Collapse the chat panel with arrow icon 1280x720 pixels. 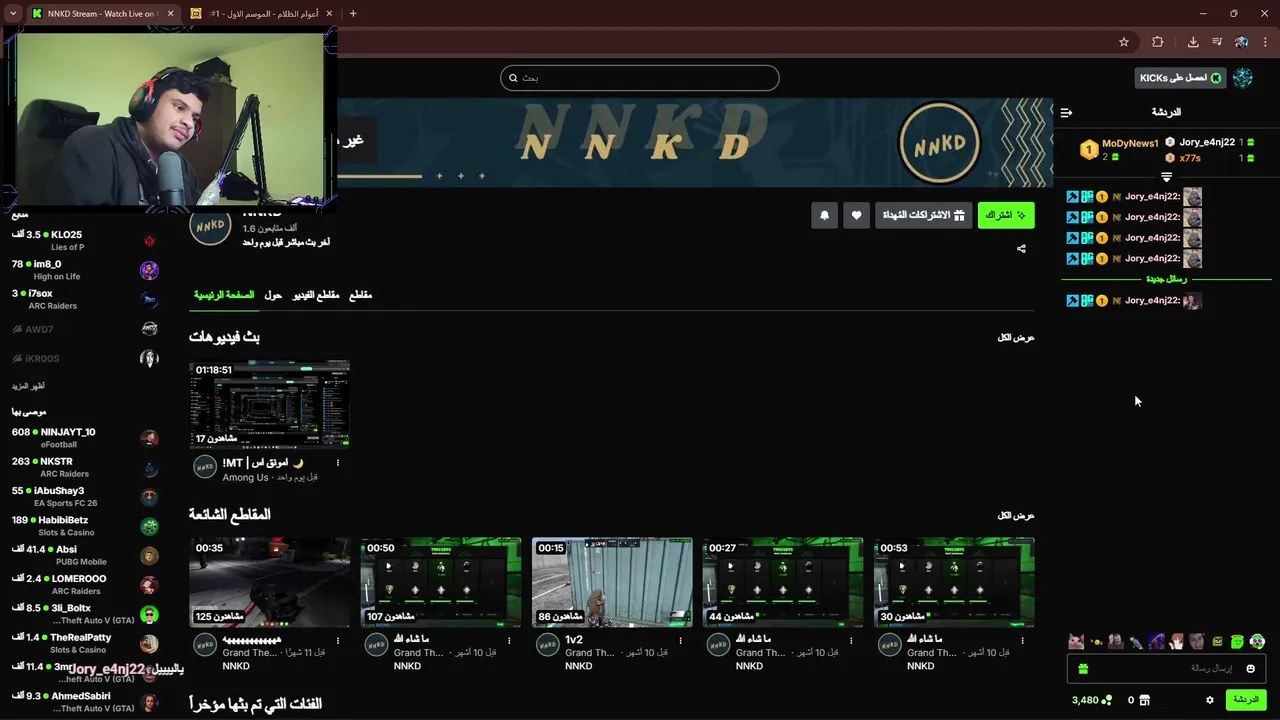1066,112
